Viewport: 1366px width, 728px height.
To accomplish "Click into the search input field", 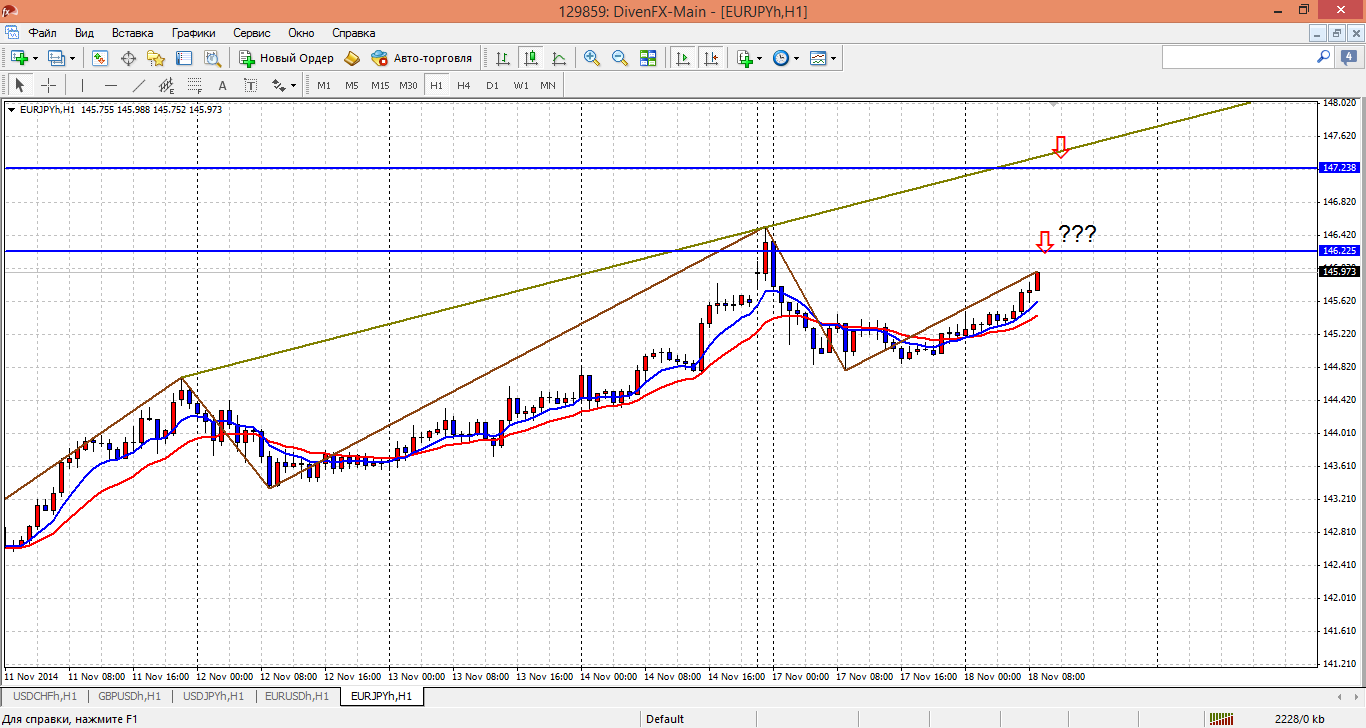I will pos(1238,58).
